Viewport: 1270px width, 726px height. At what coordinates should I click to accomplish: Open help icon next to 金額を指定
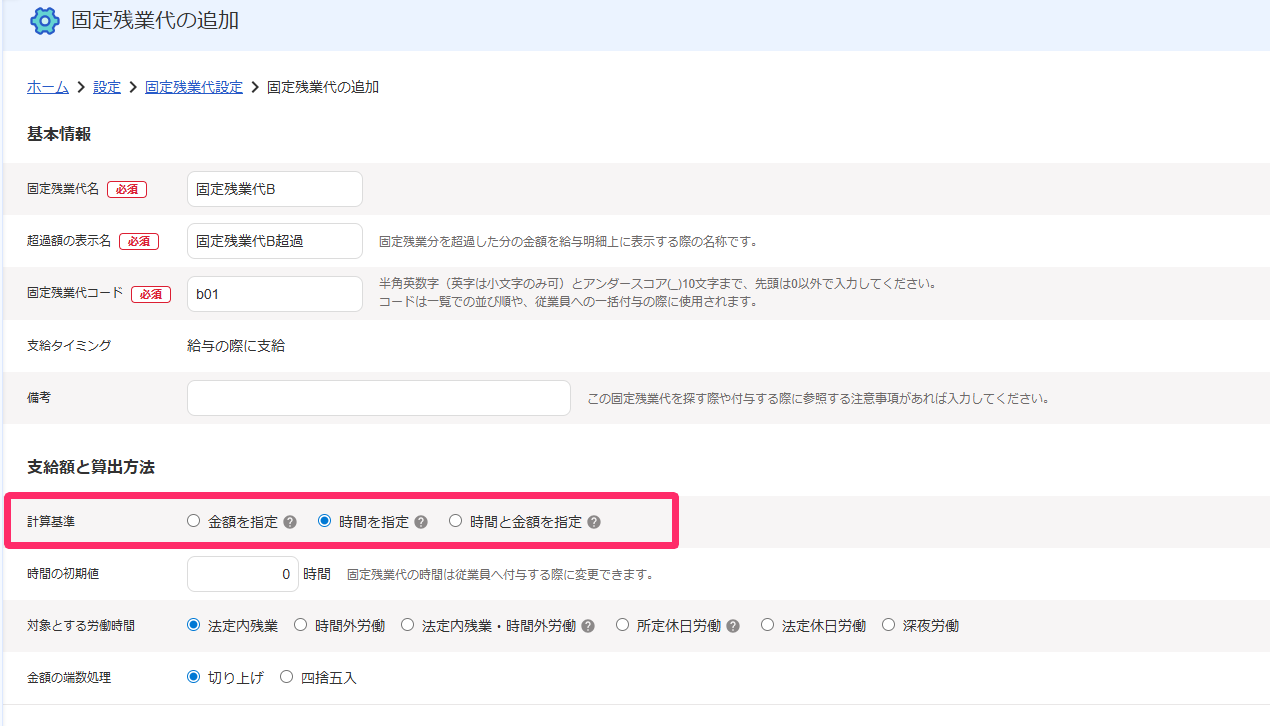tap(290, 522)
